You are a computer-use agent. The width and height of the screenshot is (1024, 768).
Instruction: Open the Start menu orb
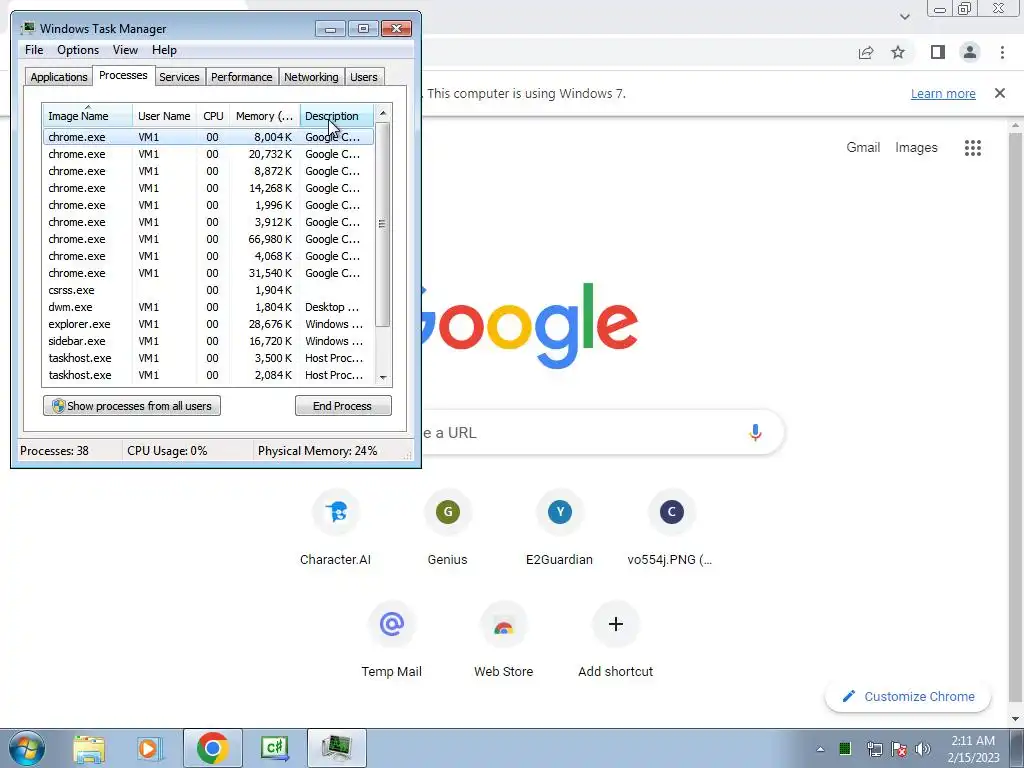(x=27, y=748)
